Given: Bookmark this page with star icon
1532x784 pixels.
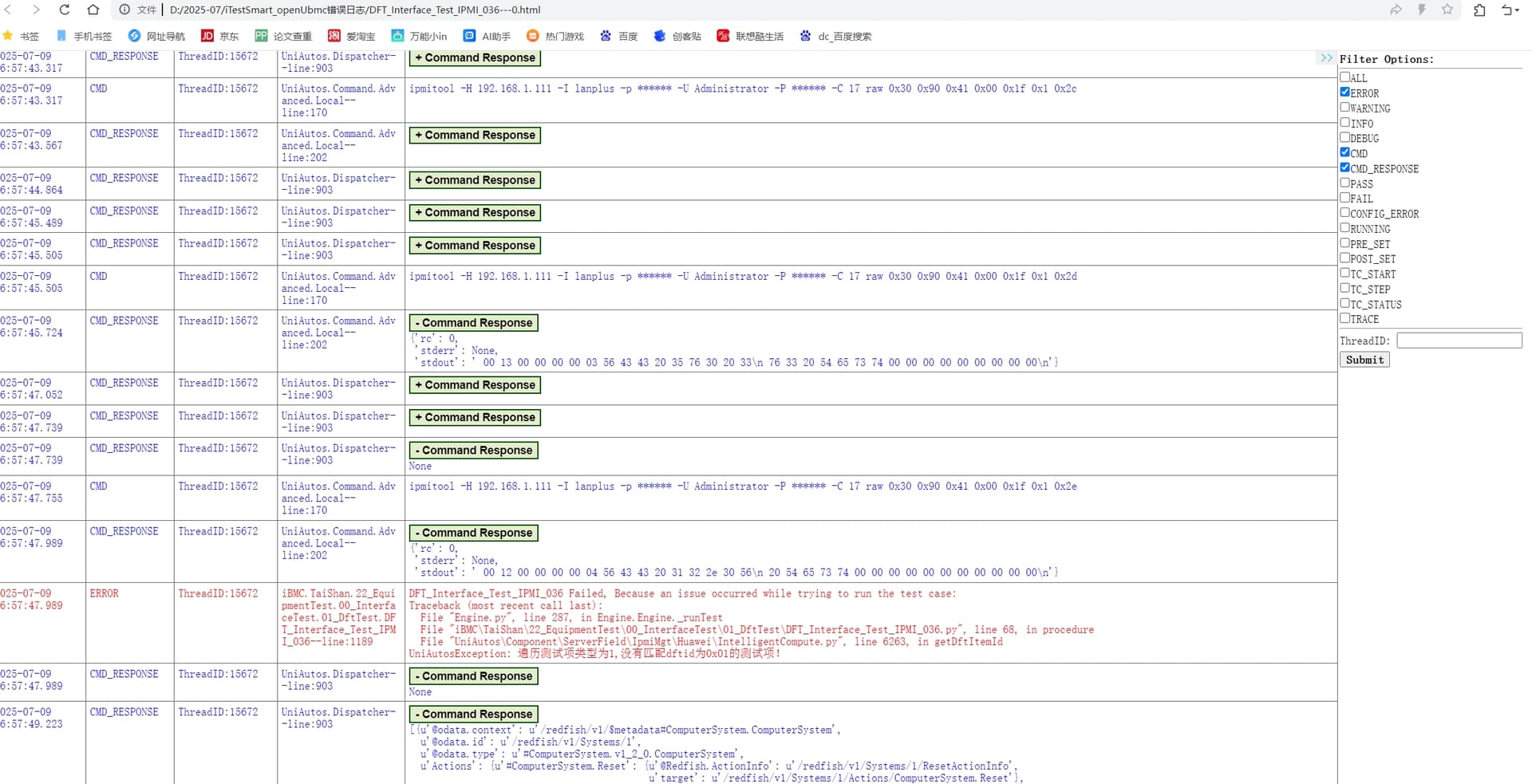Looking at the screenshot, I should [x=1447, y=10].
